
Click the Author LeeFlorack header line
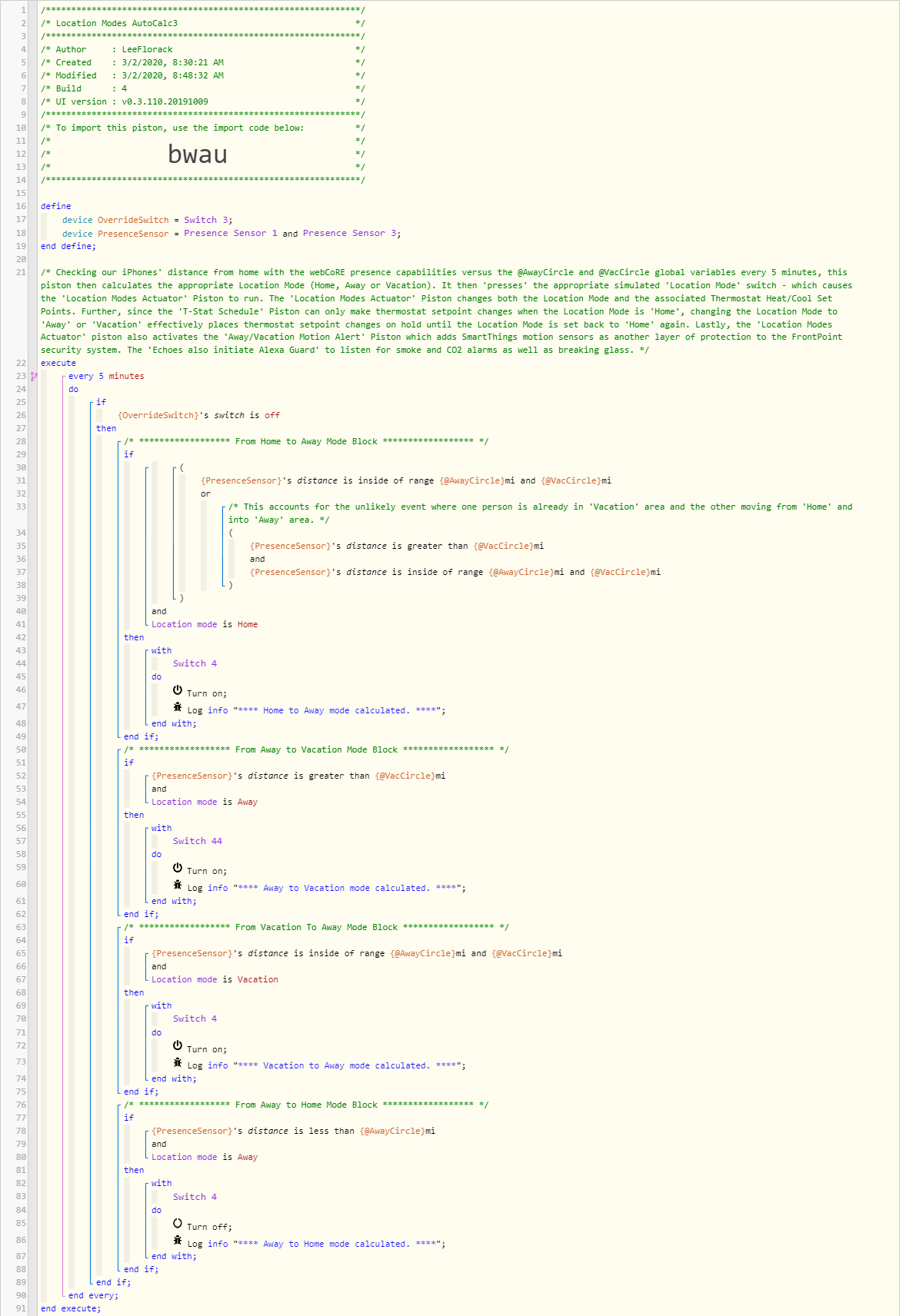point(203,49)
